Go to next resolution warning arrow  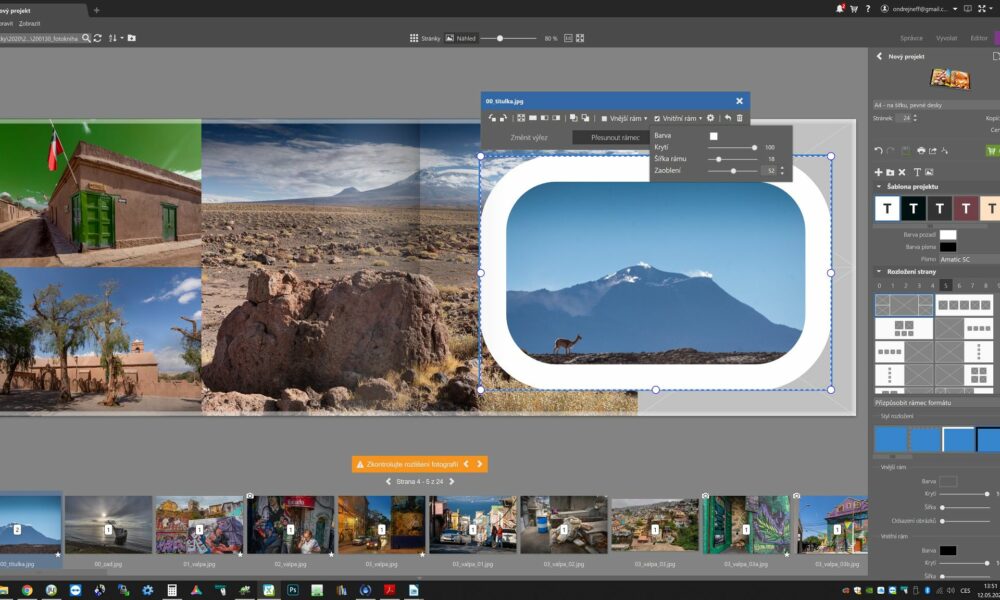click(x=480, y=464)
